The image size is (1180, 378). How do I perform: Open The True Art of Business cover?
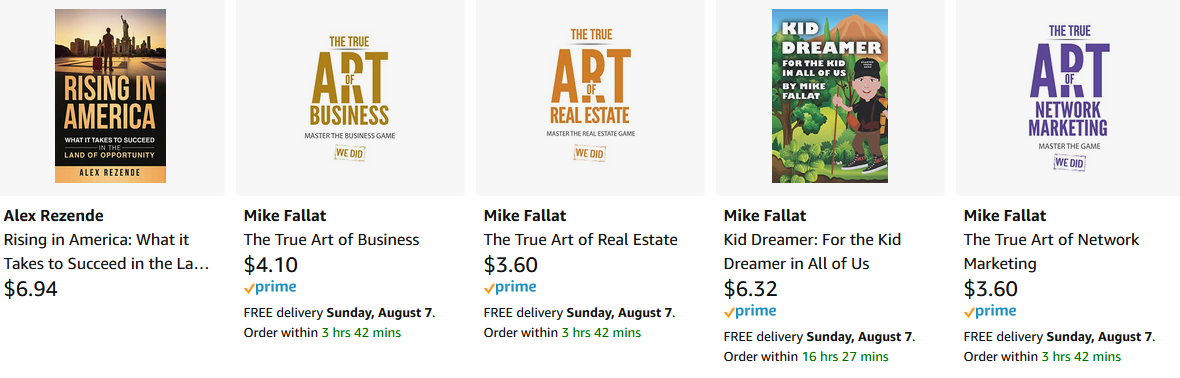coord(350,96)
